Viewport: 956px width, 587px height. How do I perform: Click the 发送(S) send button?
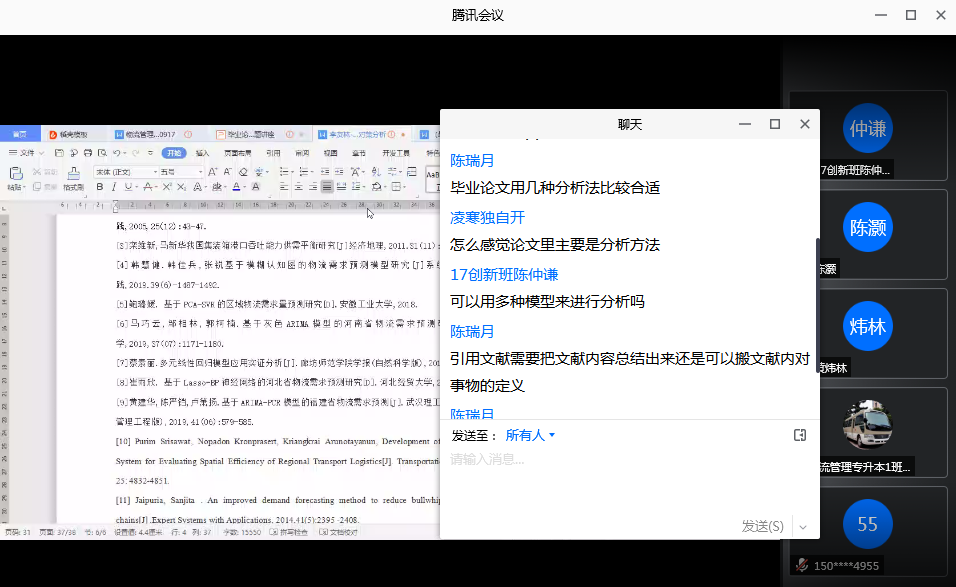[x=762, y=526]
